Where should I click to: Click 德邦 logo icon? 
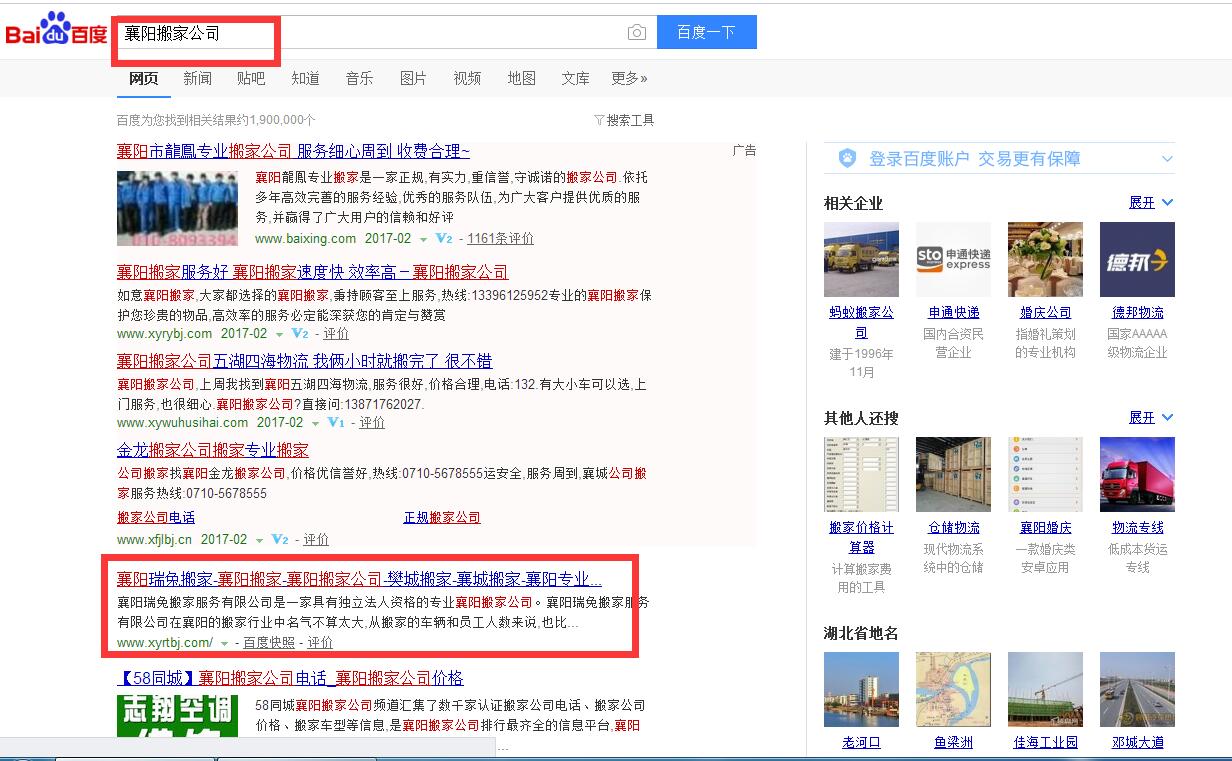coord(1137,260)
